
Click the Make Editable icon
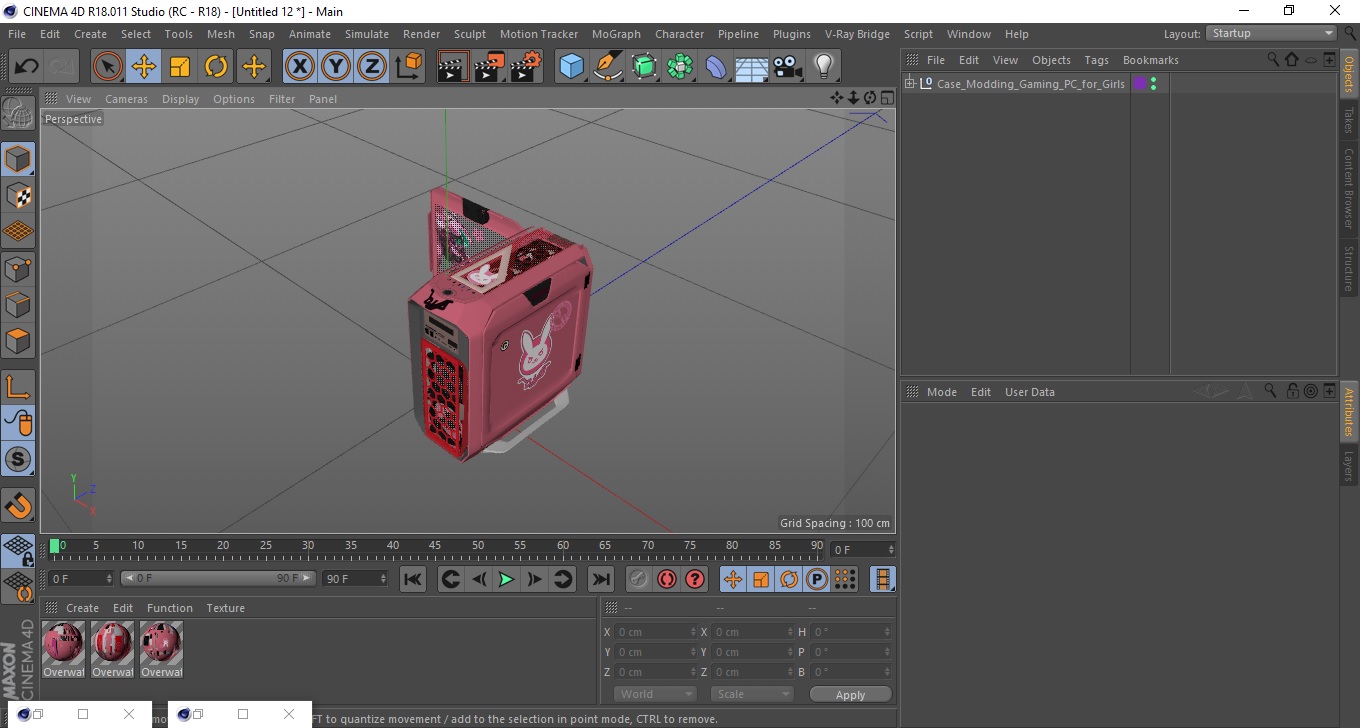(18, 113)
